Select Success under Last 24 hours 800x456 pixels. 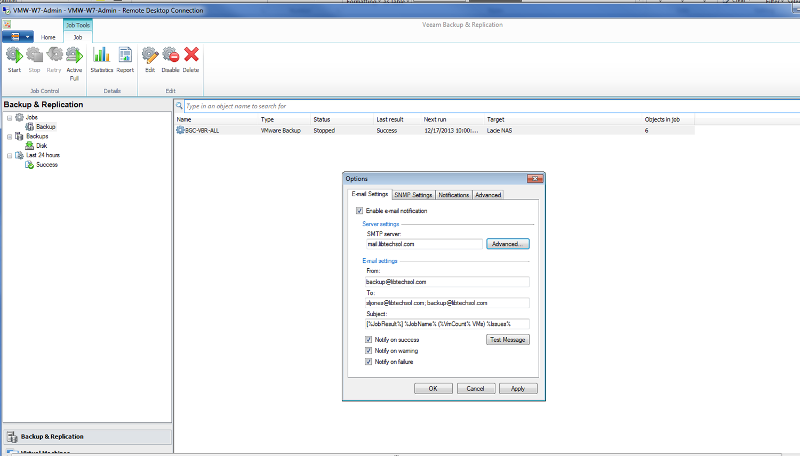(x=47, y=165)
